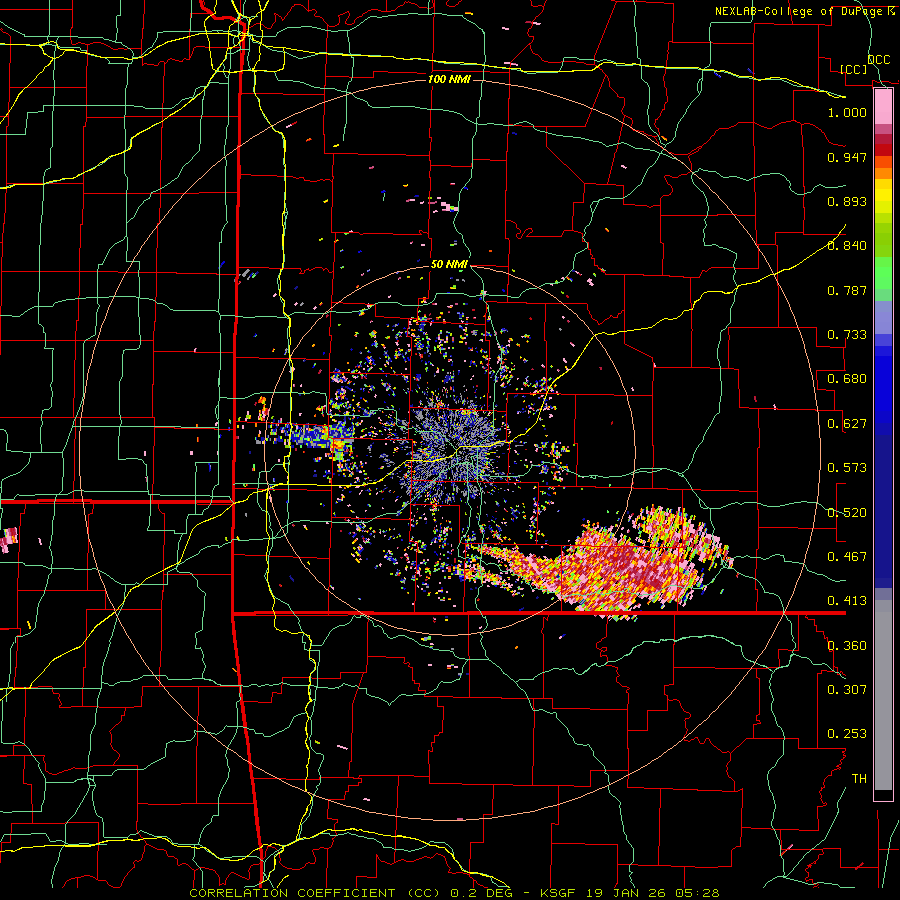Click the "50 NMI" range ring label

pos(449,265)
